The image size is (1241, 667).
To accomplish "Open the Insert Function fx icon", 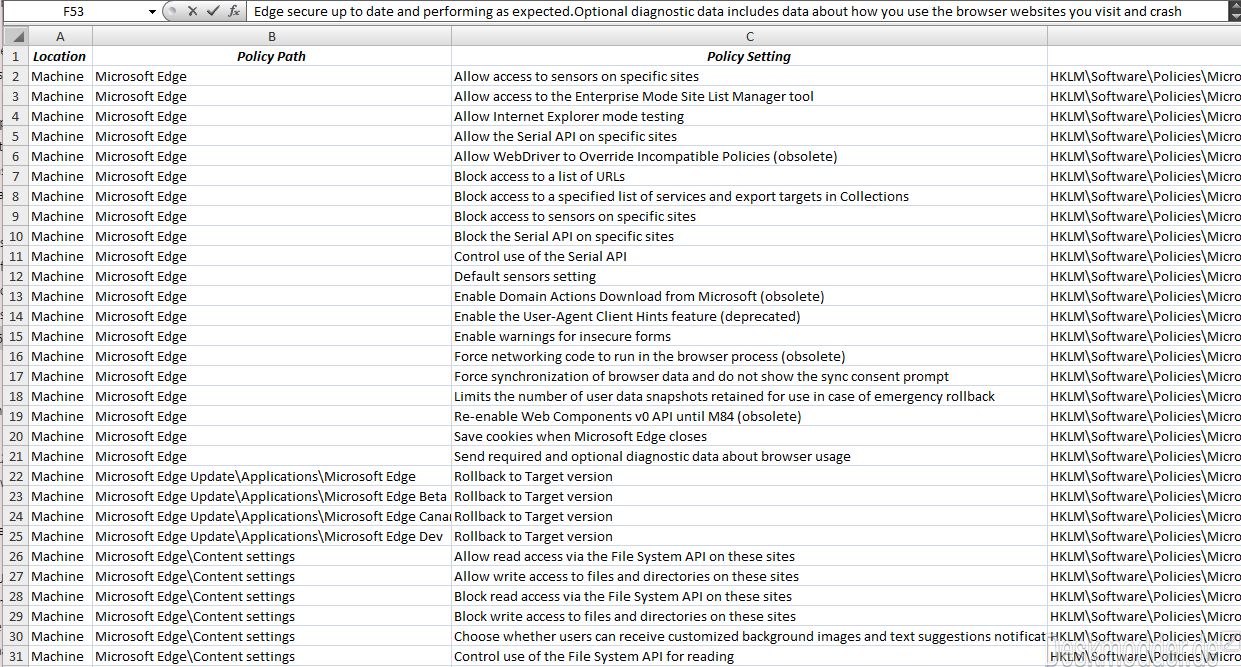I will tap(234, 11).
